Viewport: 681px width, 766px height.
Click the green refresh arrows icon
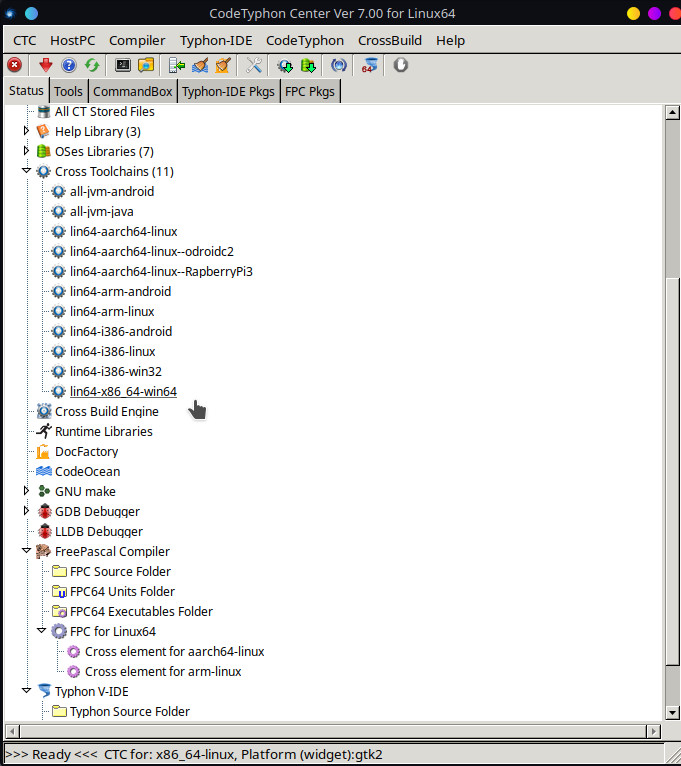[92, 65]
